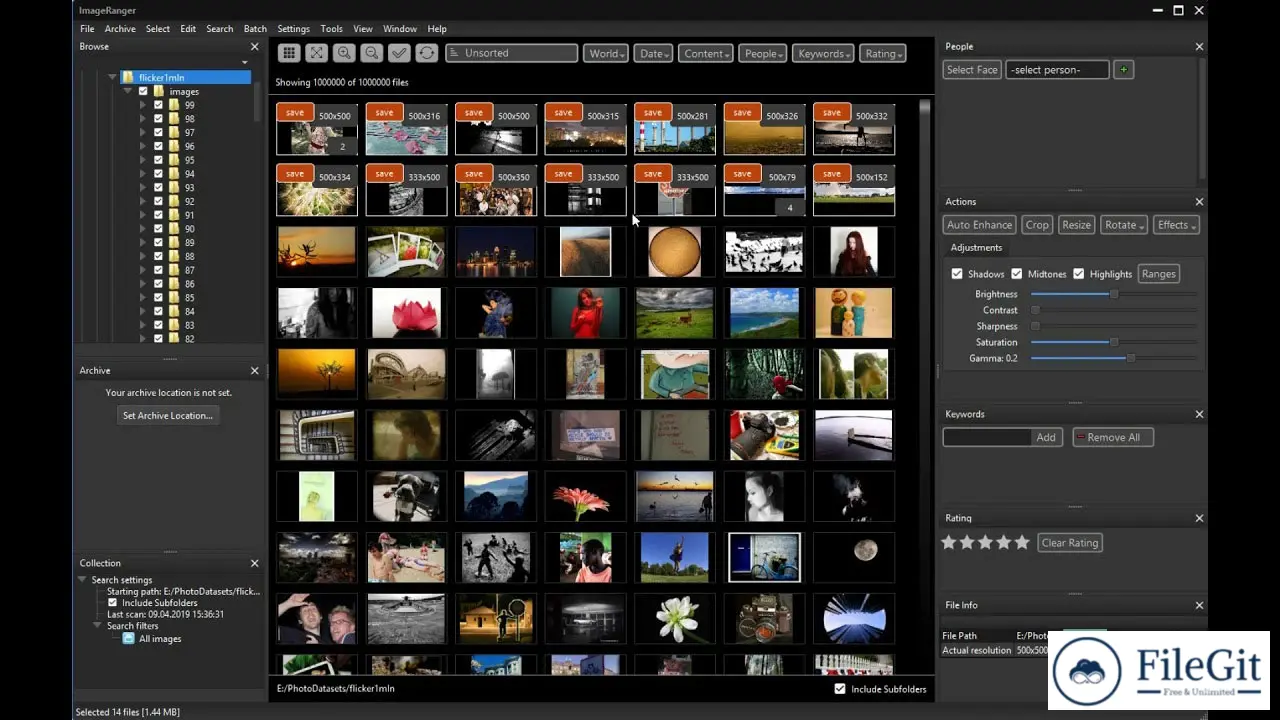This screenshot has height=720, width=1280.
Task: Uncheck folder 95 checkbox
Action: point(158,160)
